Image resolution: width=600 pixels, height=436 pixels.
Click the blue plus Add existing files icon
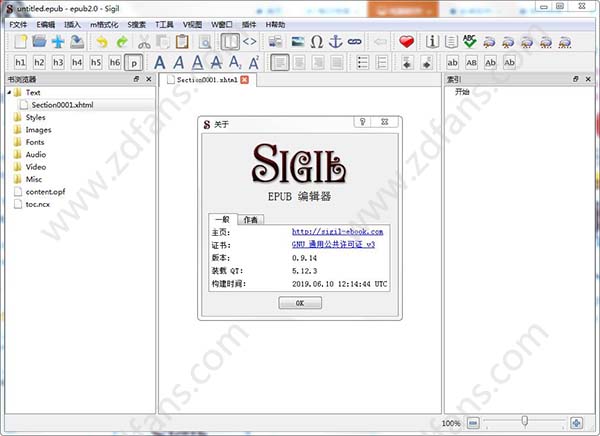click(58, 42)
